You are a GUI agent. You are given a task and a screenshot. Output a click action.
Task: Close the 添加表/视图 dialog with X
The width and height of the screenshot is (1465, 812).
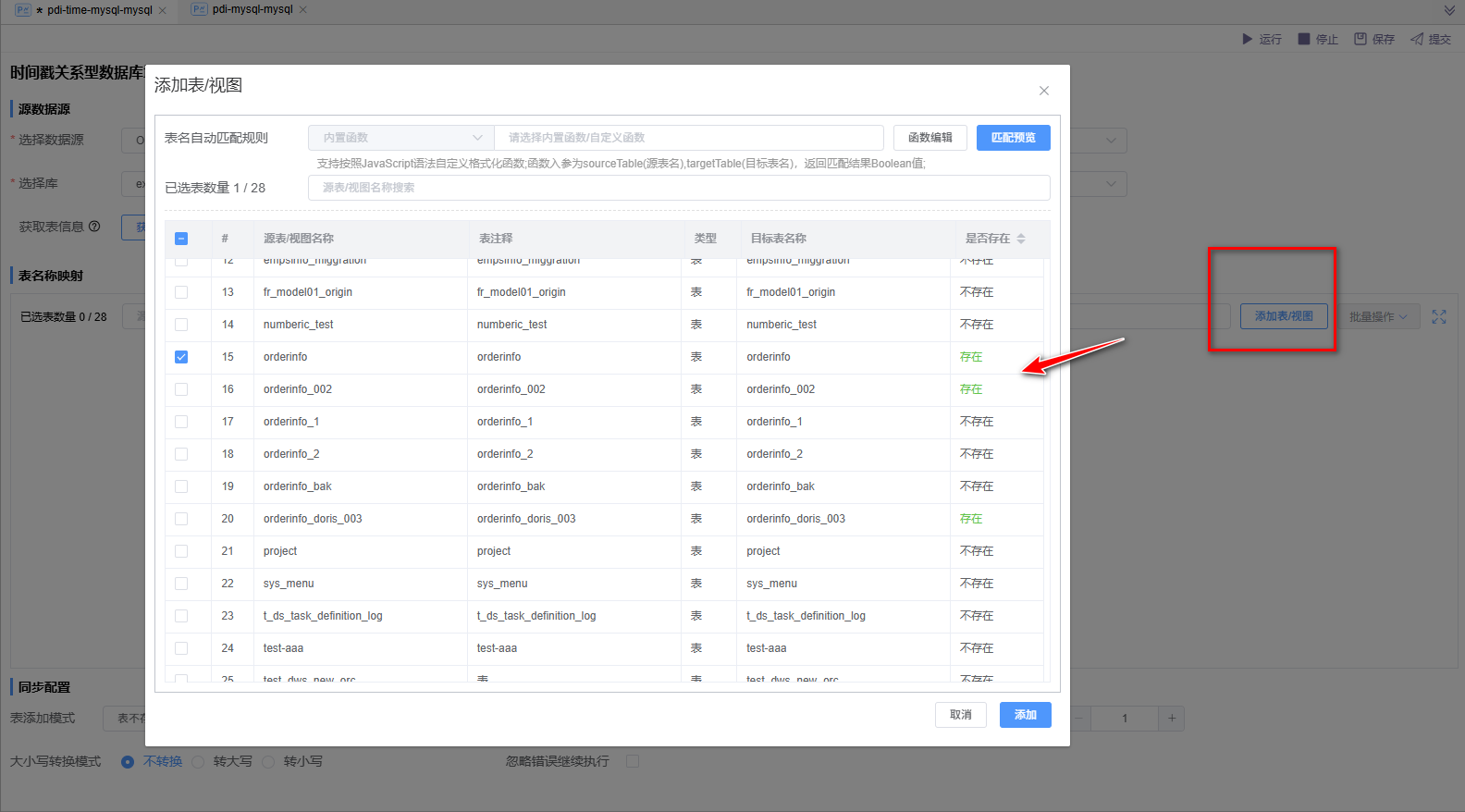(x=1044, y=91)
